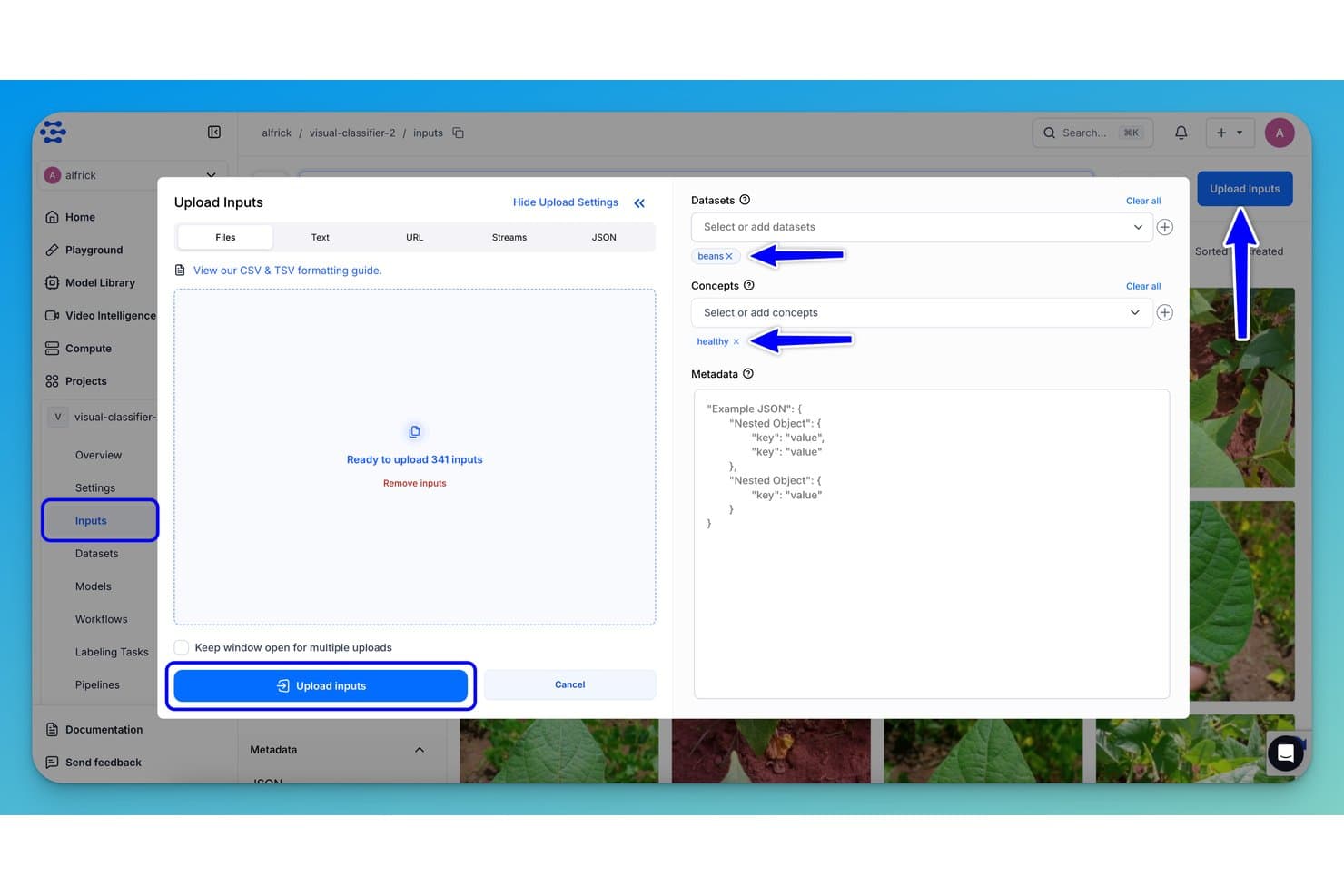
Task: Expand the Select or add concepts dropdown
Action: pyautogui.click(x=922, y=312)
